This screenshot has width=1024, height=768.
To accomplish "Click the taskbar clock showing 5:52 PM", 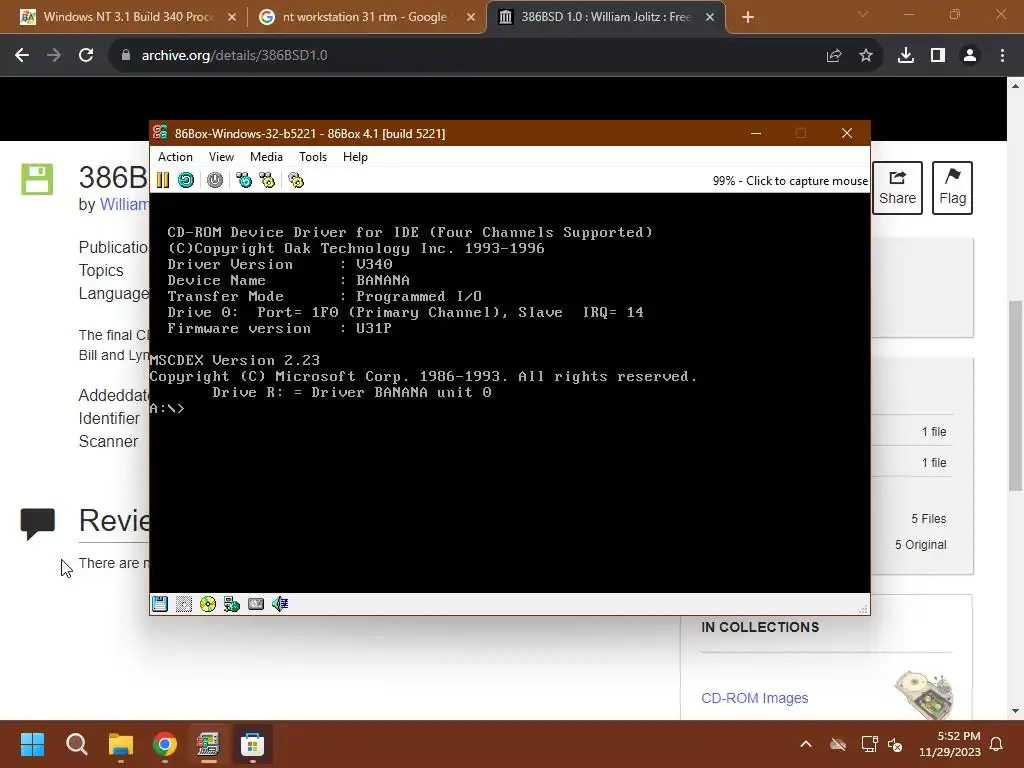I will pyautogui.click(x=950, y=744).
